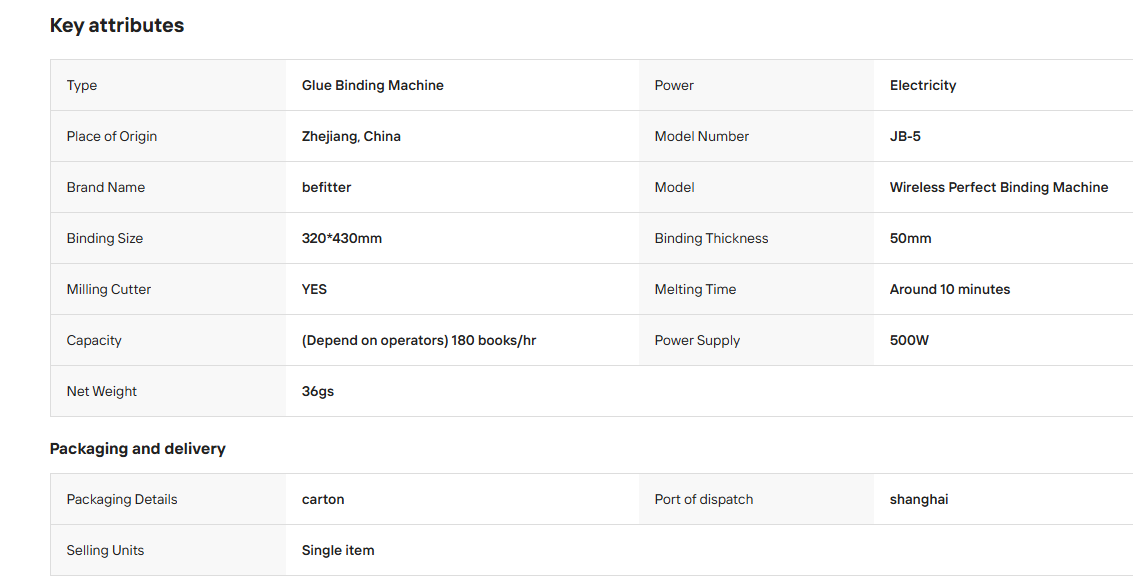Image resolution: width=1133 pixels, height=584 pixels.
Task: Click the shanghai port of dispatch value
Action: [919, 499]
